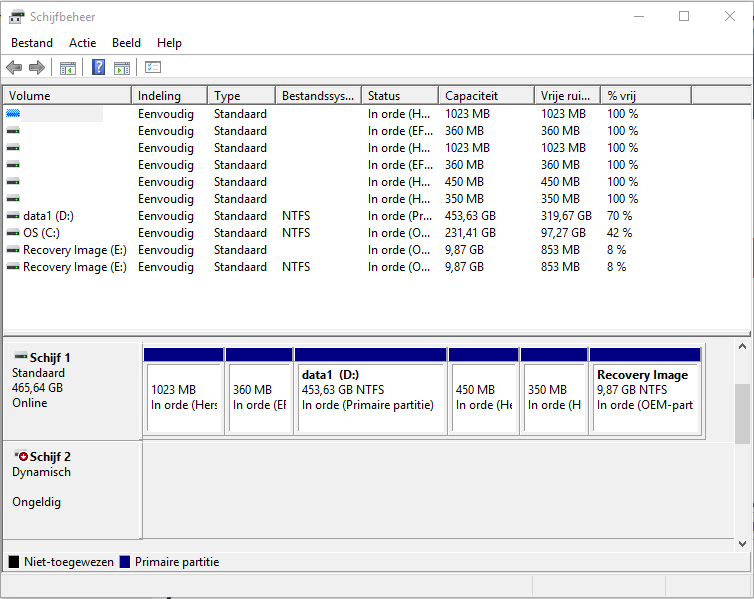
Task: Select the data1 (D:) partition block on Schijf 1
Action: tap(370, 390)
